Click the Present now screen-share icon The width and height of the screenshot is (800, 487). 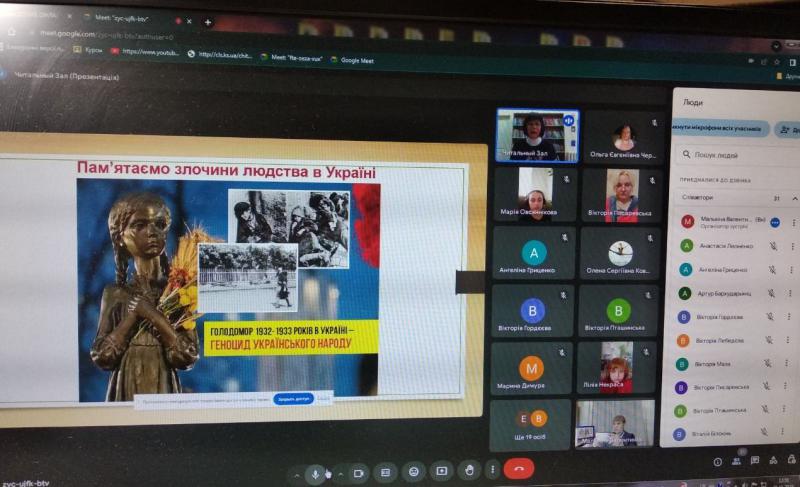tap(442, 471)
